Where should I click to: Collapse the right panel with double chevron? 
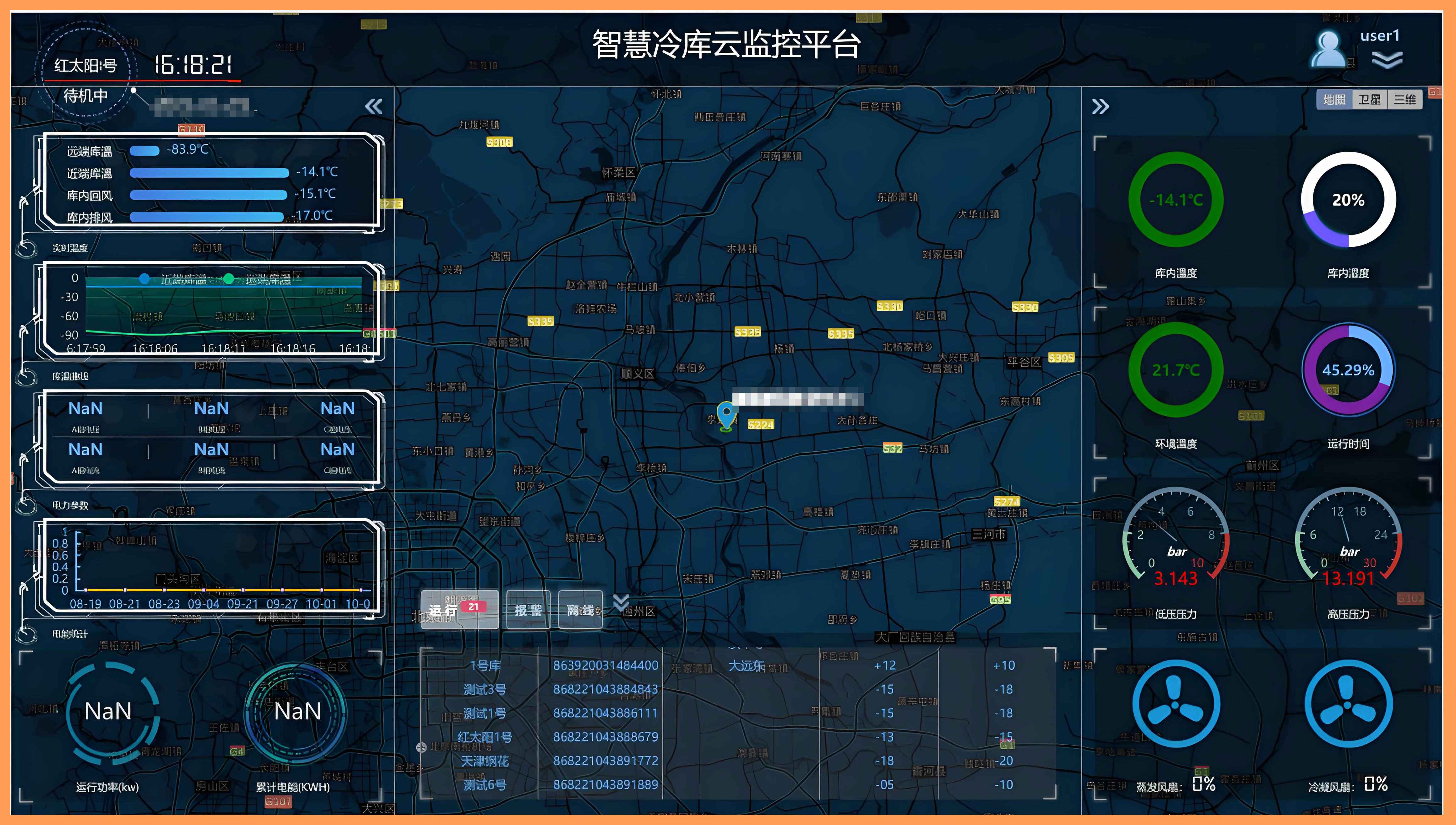[x=1100, y=106]
